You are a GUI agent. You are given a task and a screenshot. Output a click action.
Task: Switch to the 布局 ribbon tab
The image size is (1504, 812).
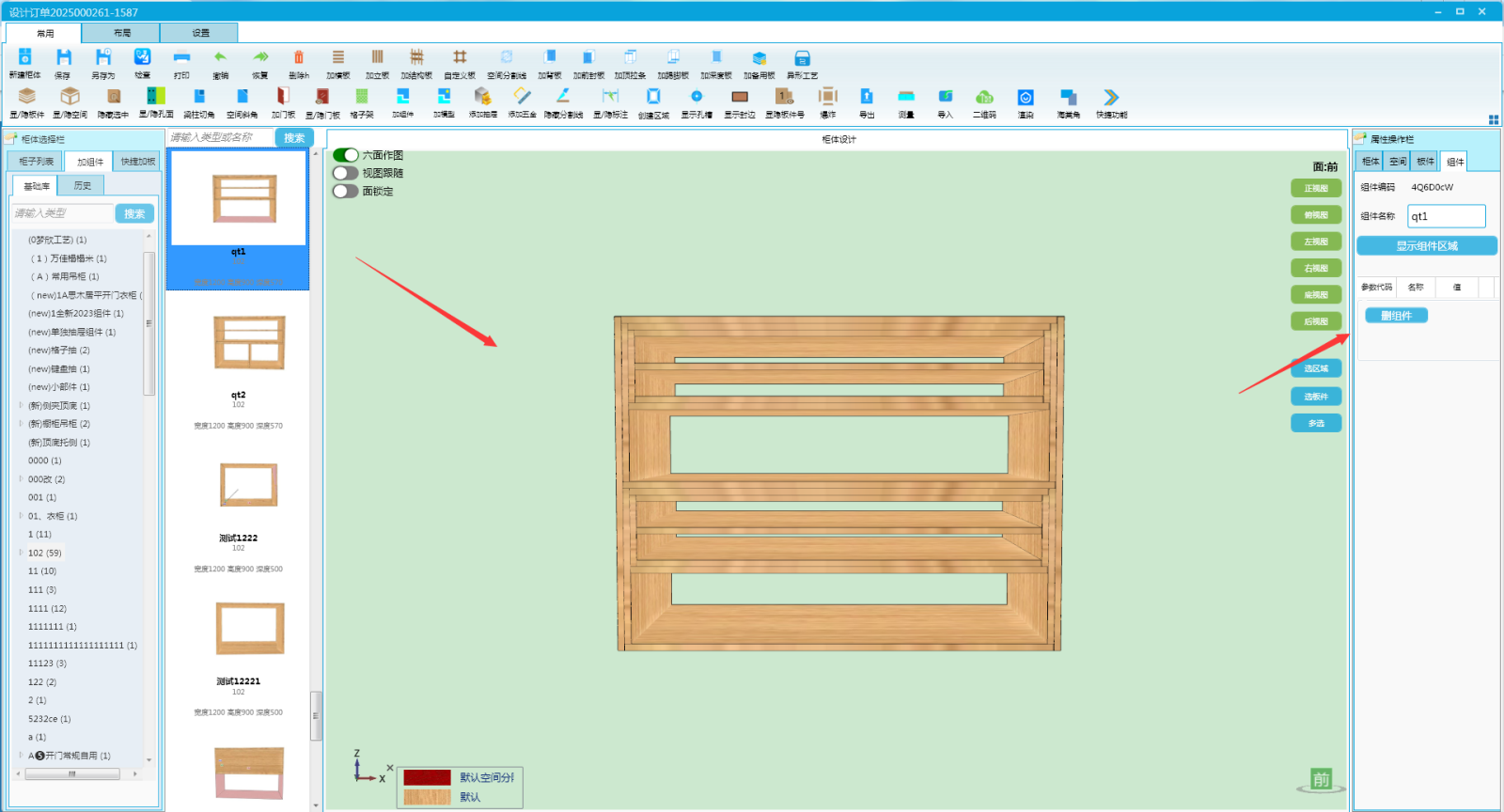click(122, 33)
